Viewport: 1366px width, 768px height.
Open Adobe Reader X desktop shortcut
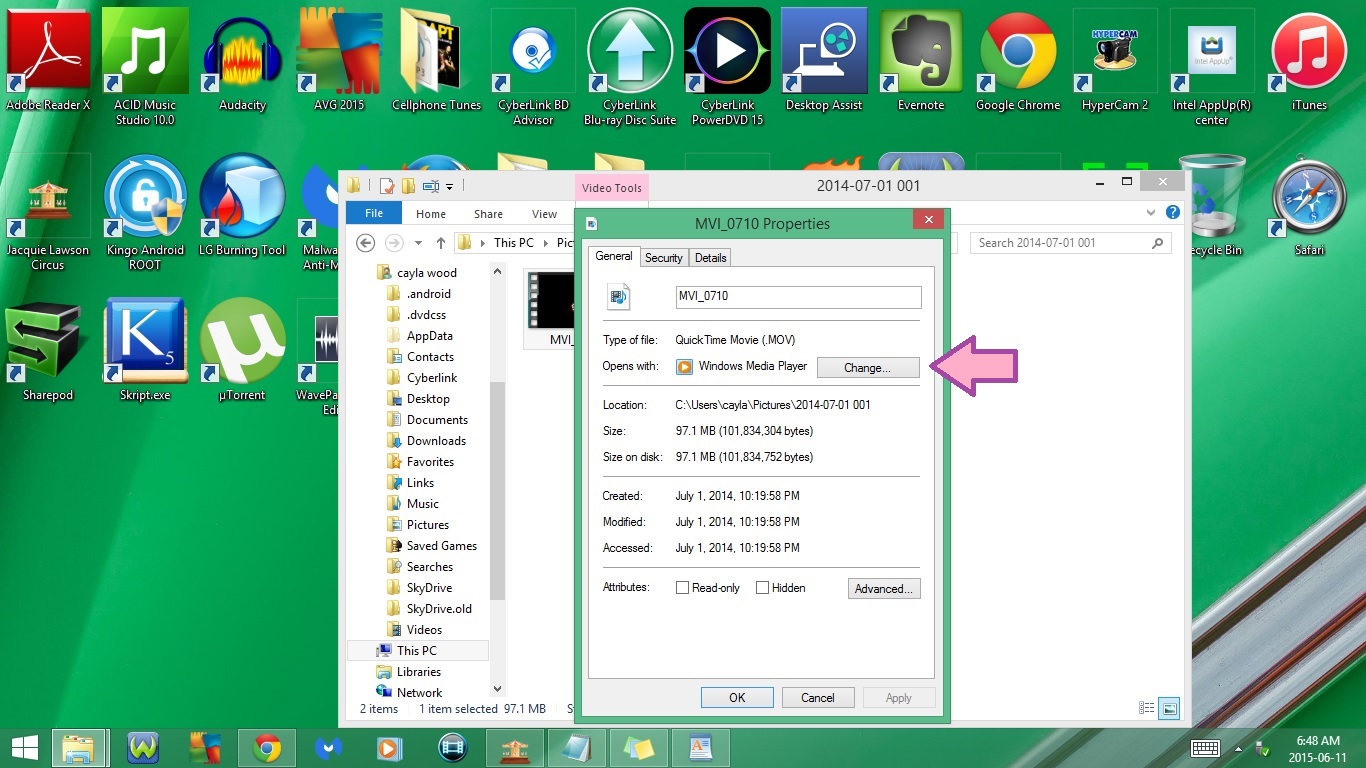coord(48,60)
